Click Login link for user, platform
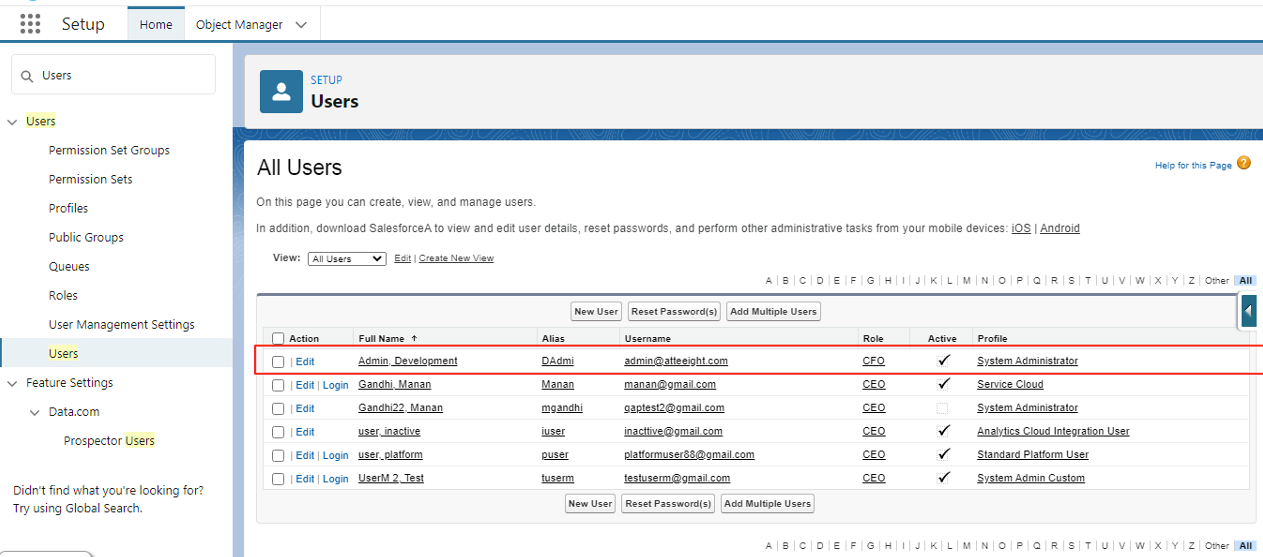This screenshot has width=1263, height=557. (335, 455)
